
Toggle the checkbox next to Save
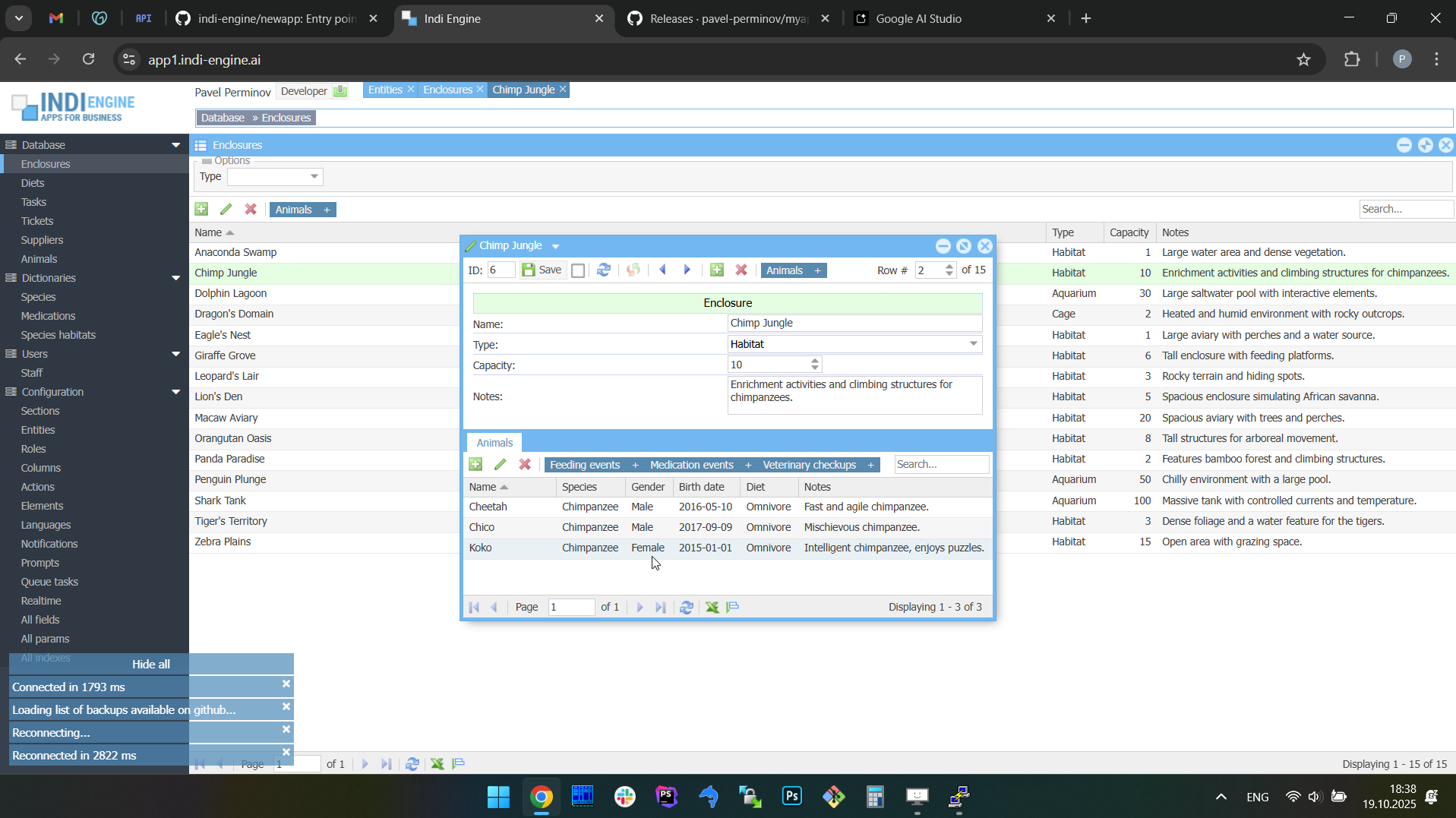578,271
